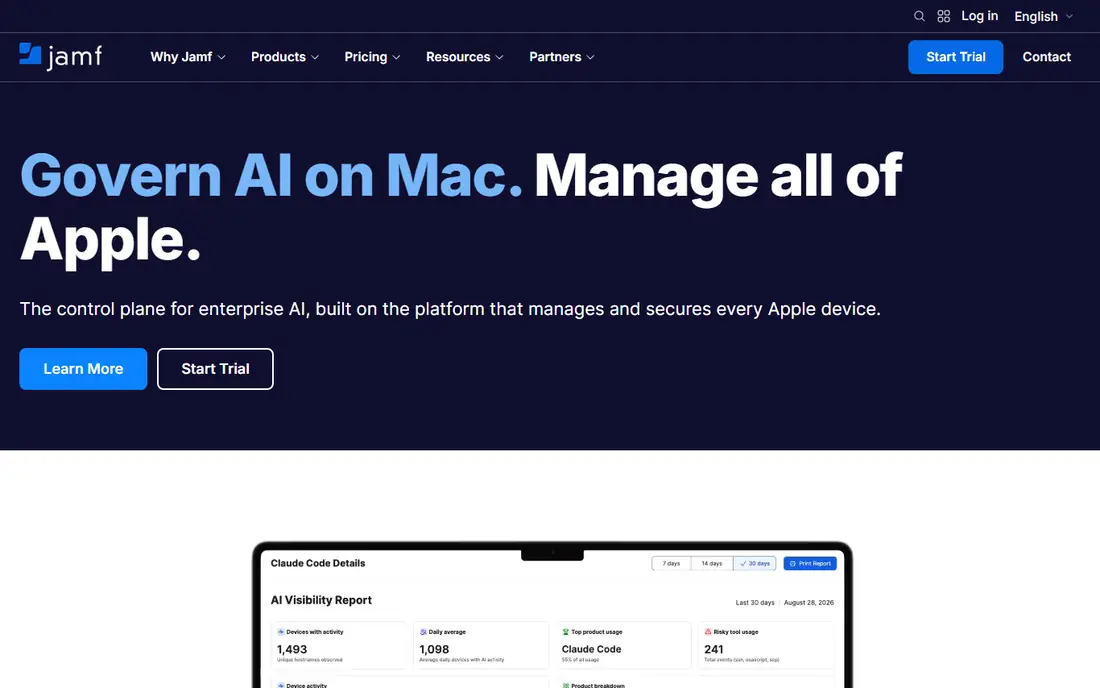Viewport: 1100px width, 688px height.
Task: Click the 1,493 devices value
Action: coord(292,649)
